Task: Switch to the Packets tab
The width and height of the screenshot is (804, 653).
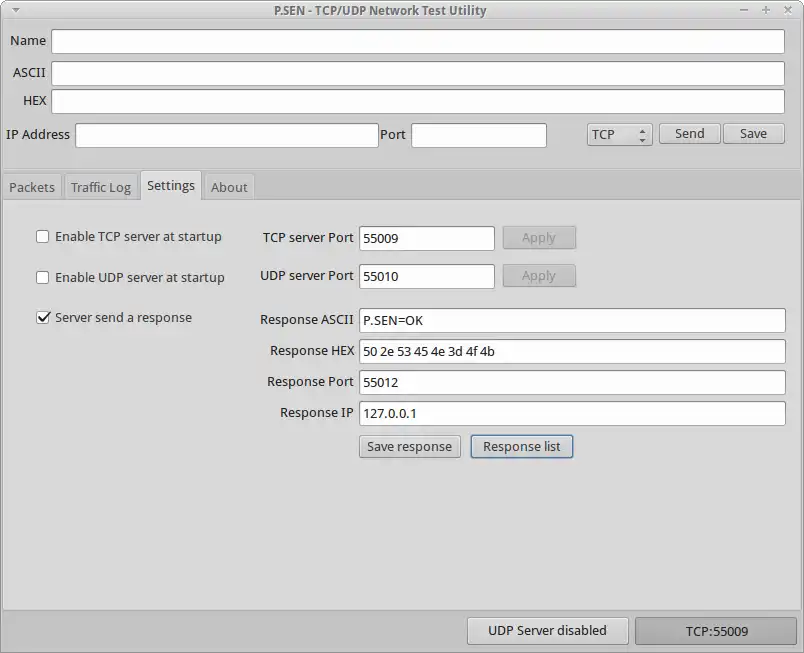Action: pyautogui.click(x=32, y=187)
